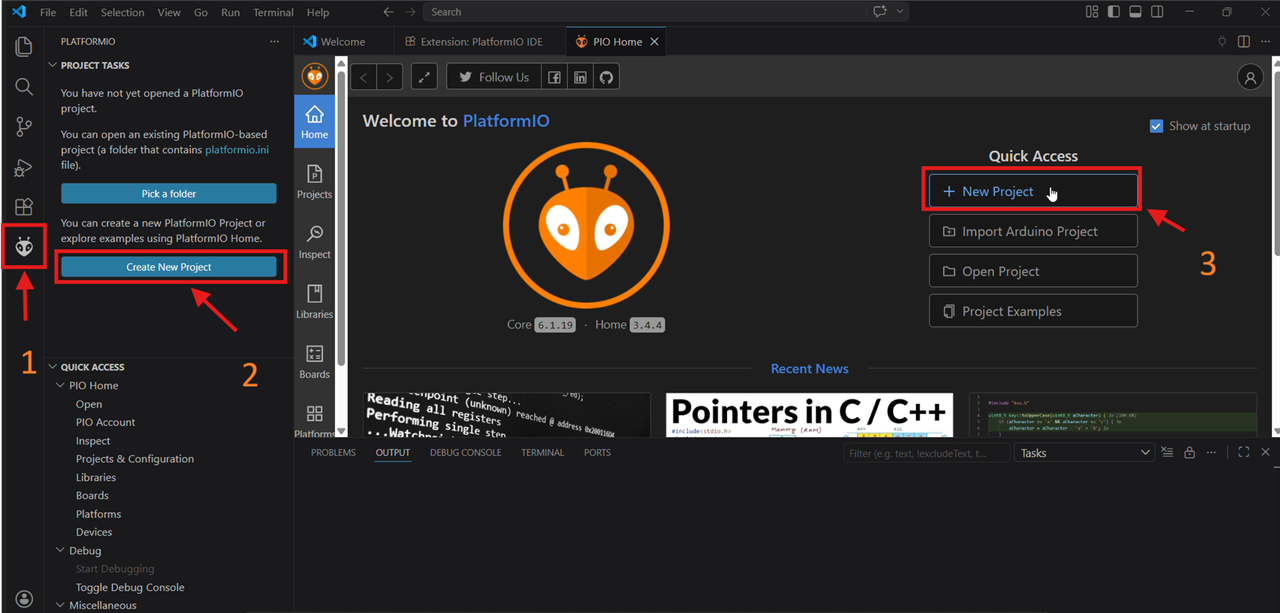
Task: Toggle Secondary Side Bar layout icon
Action: coord(1157,12)
